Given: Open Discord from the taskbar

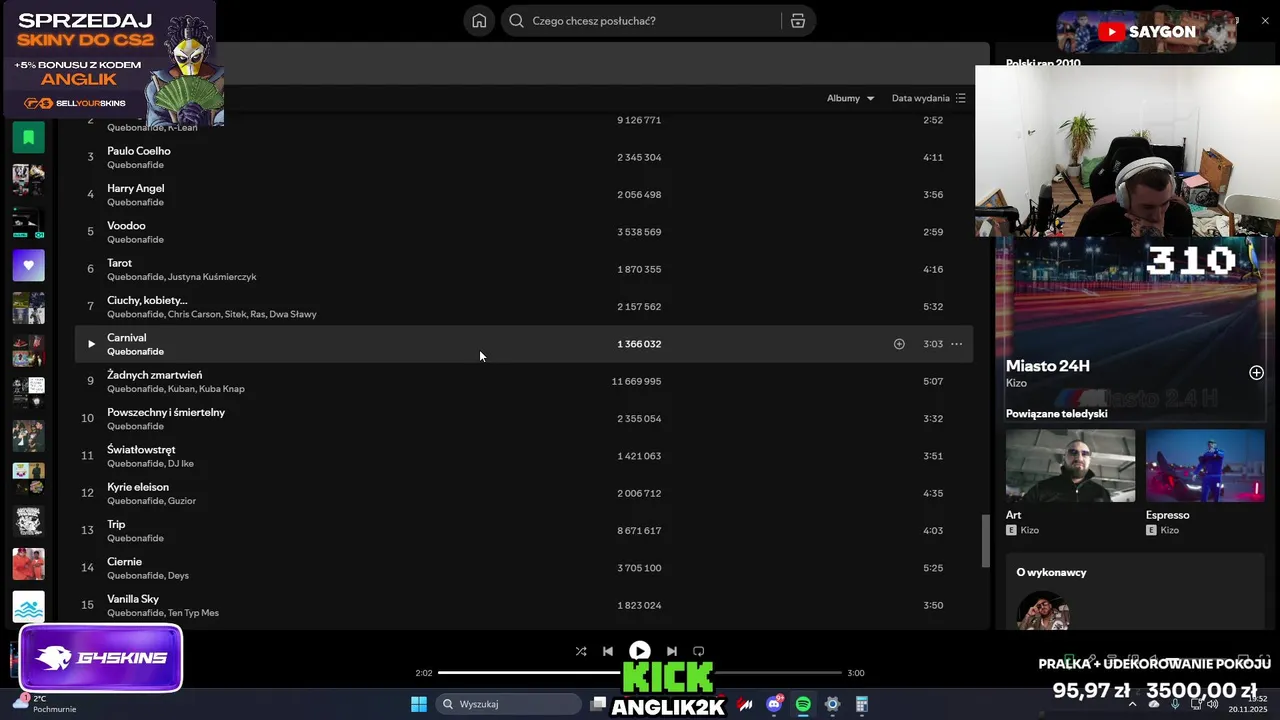Looking at the screenshot, I should point(774,704).
